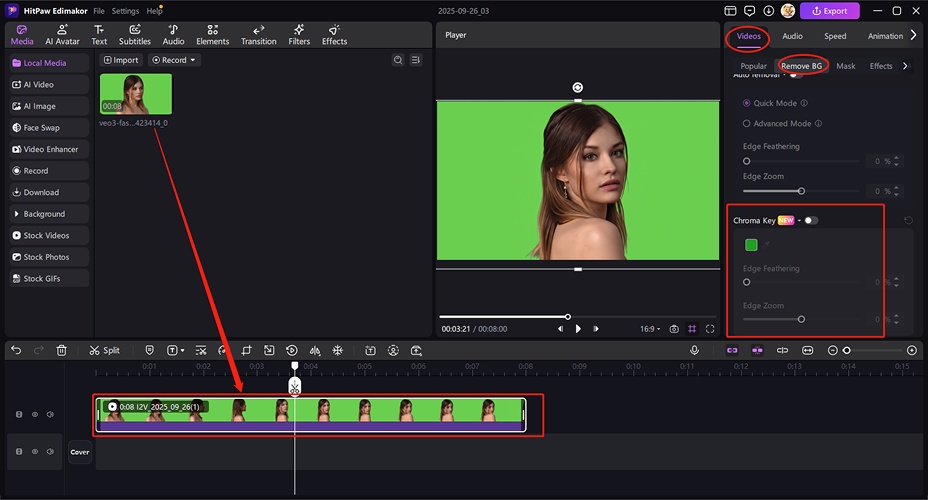Select the imported video thumbnail in media
Screen dimensions: 928x500
(135, 94)
